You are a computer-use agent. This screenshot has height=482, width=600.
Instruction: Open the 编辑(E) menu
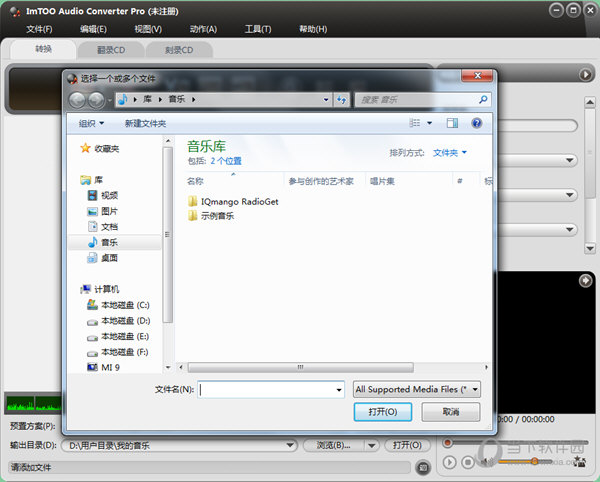[93, 29]
